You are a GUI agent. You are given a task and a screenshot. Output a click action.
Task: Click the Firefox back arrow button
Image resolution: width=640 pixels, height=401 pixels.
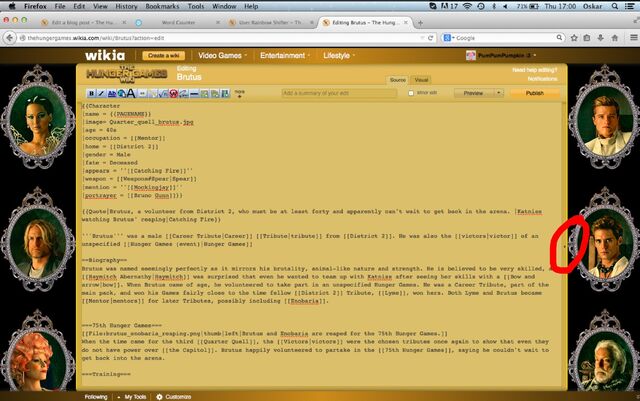click(9, 38)
